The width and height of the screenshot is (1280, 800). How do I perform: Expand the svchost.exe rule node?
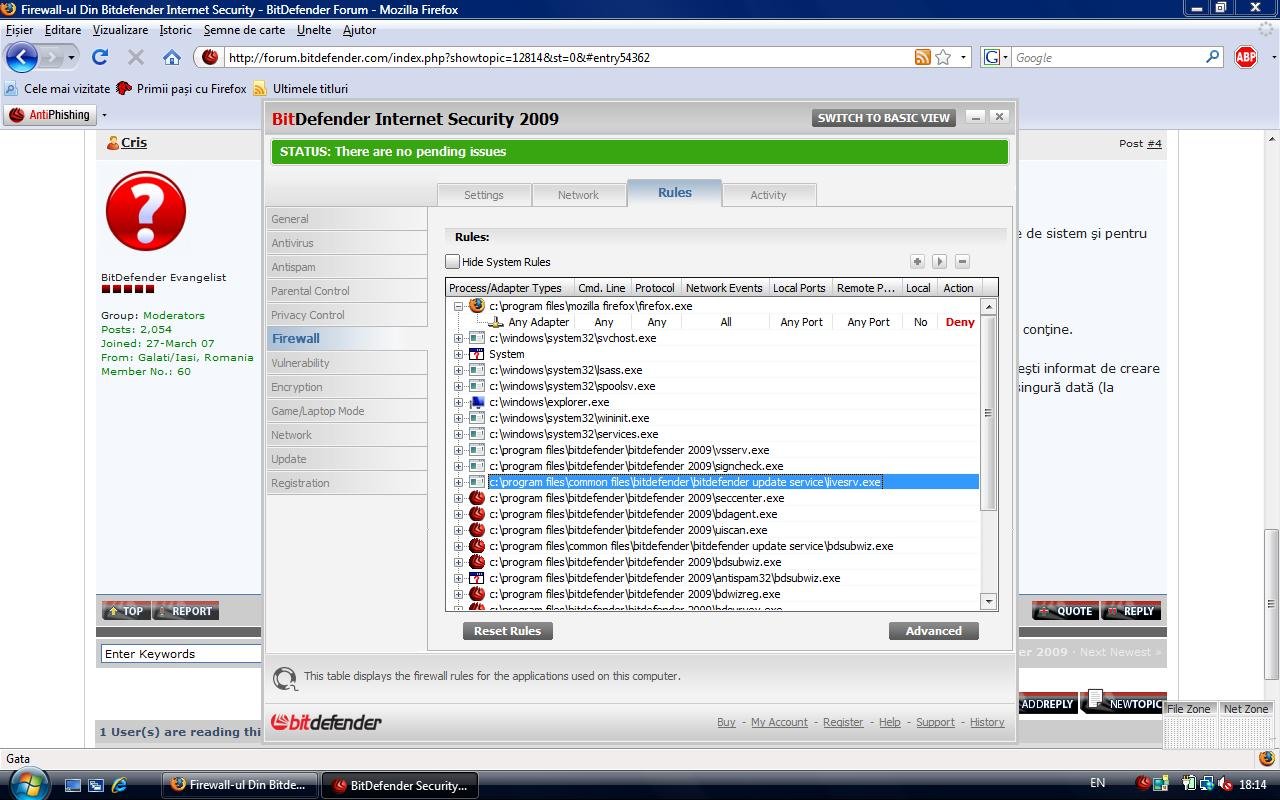click(458, 338)
